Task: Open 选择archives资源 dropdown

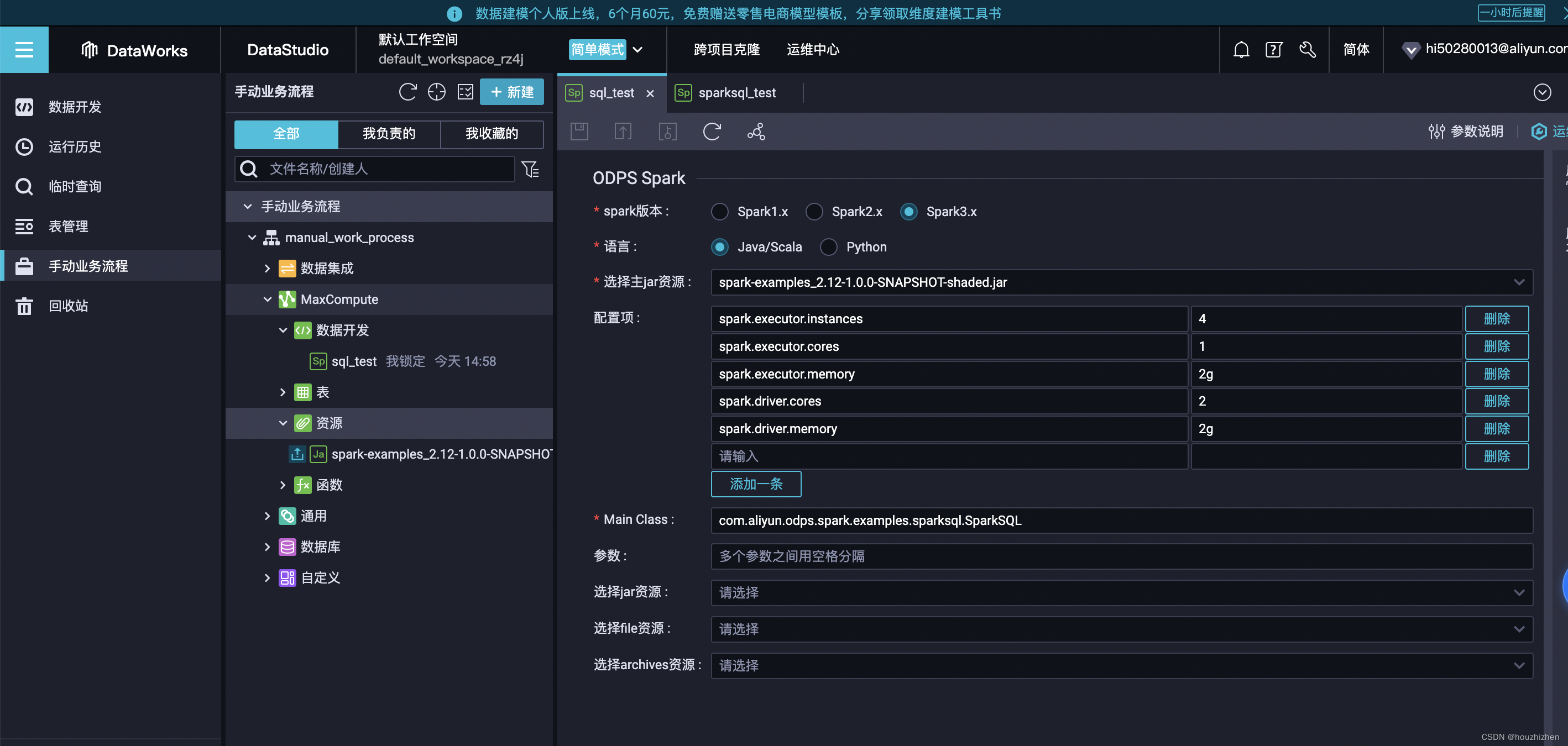Action: coord(1121,666)
